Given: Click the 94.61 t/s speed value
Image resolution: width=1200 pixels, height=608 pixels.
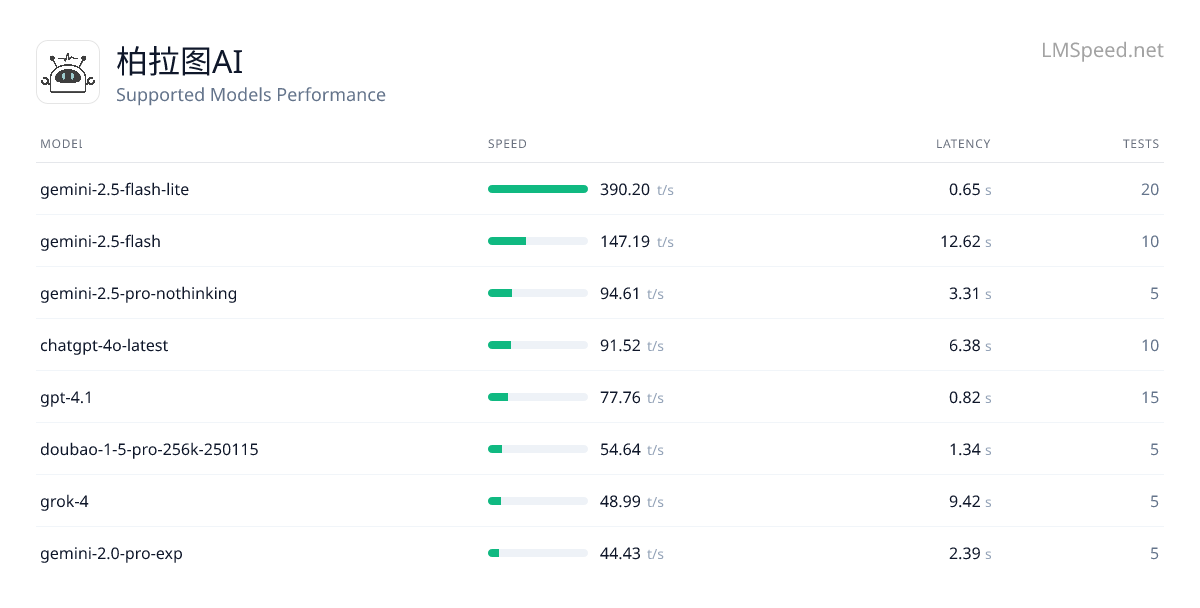Looking at the screenshot, I should [x=632, y=293].
